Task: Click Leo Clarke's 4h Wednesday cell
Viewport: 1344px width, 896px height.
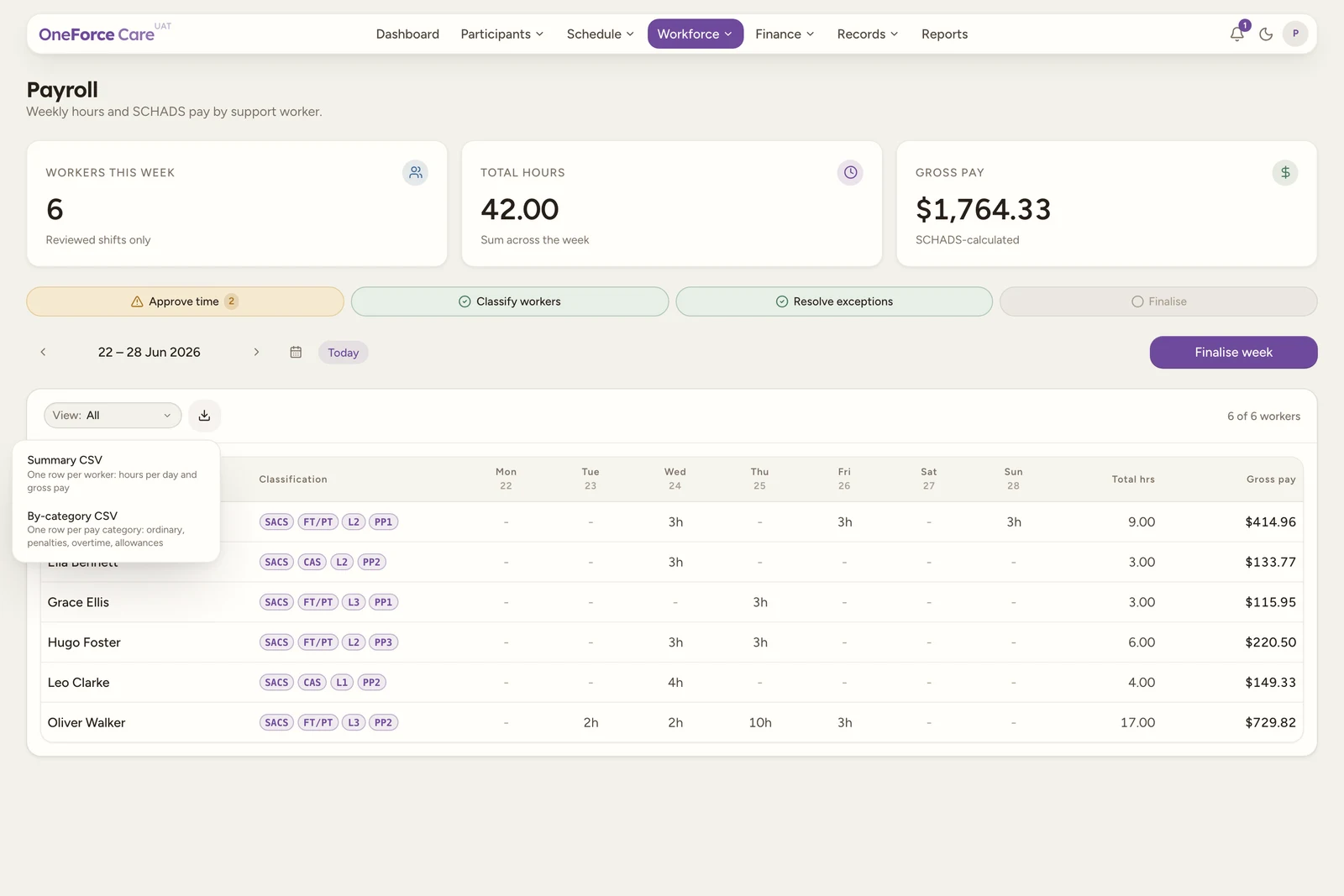Action: (x=675, y=683)
